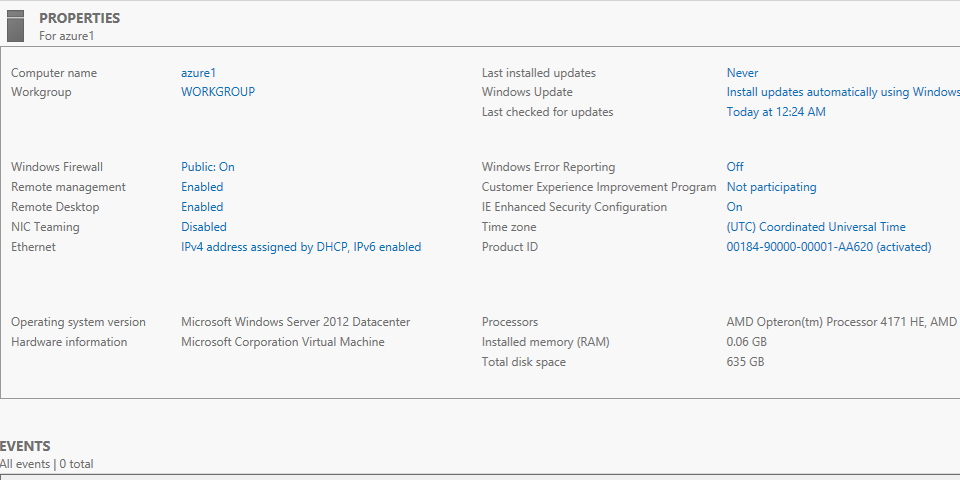Click the 'Time zone' label
Viewport: 960px width, 480px height.
(x=509, y=227)
